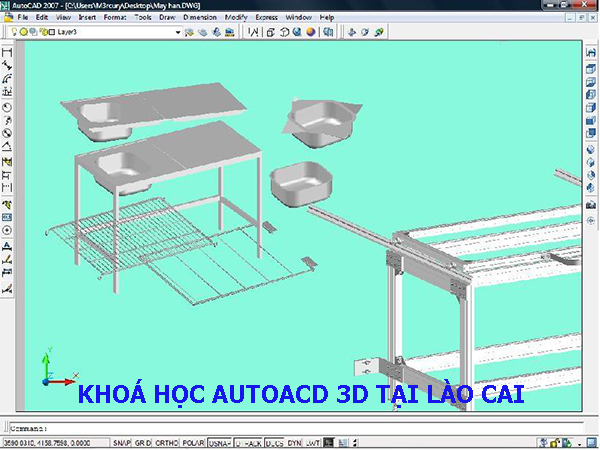The width and height of the screenshot is (600, 450).
Task: Toggle Layer3 lock icon
Action: [43, 32]
